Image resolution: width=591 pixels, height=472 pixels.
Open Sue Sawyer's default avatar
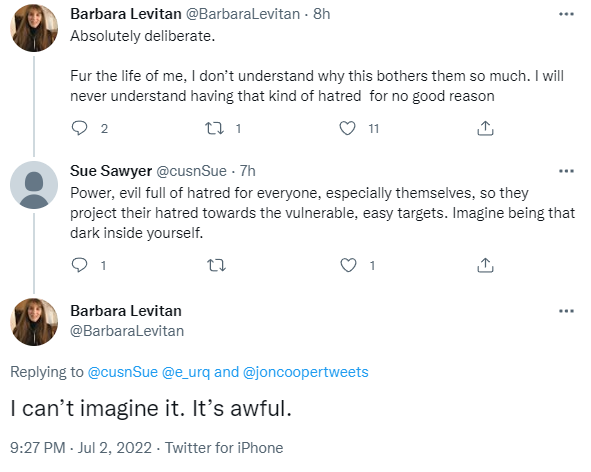coord(34,185)
